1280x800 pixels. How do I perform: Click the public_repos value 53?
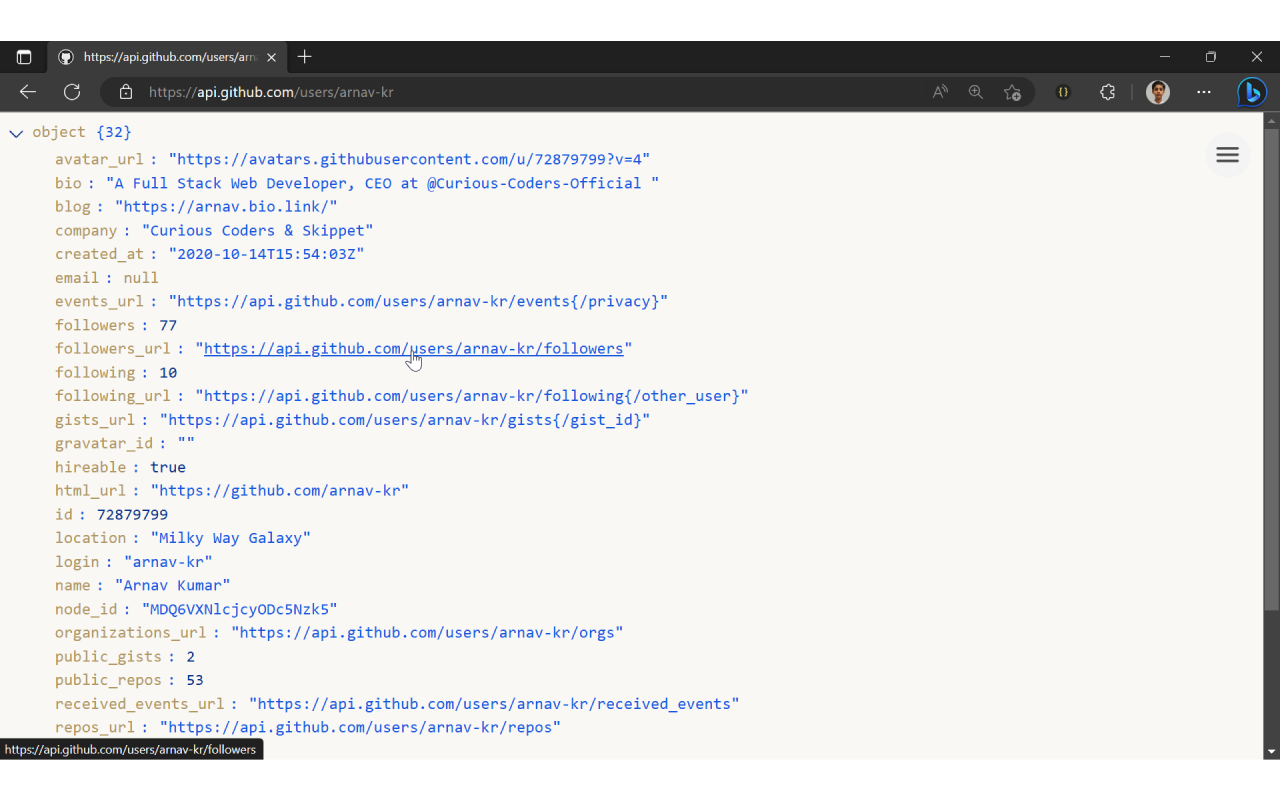[x=195, y=680]
